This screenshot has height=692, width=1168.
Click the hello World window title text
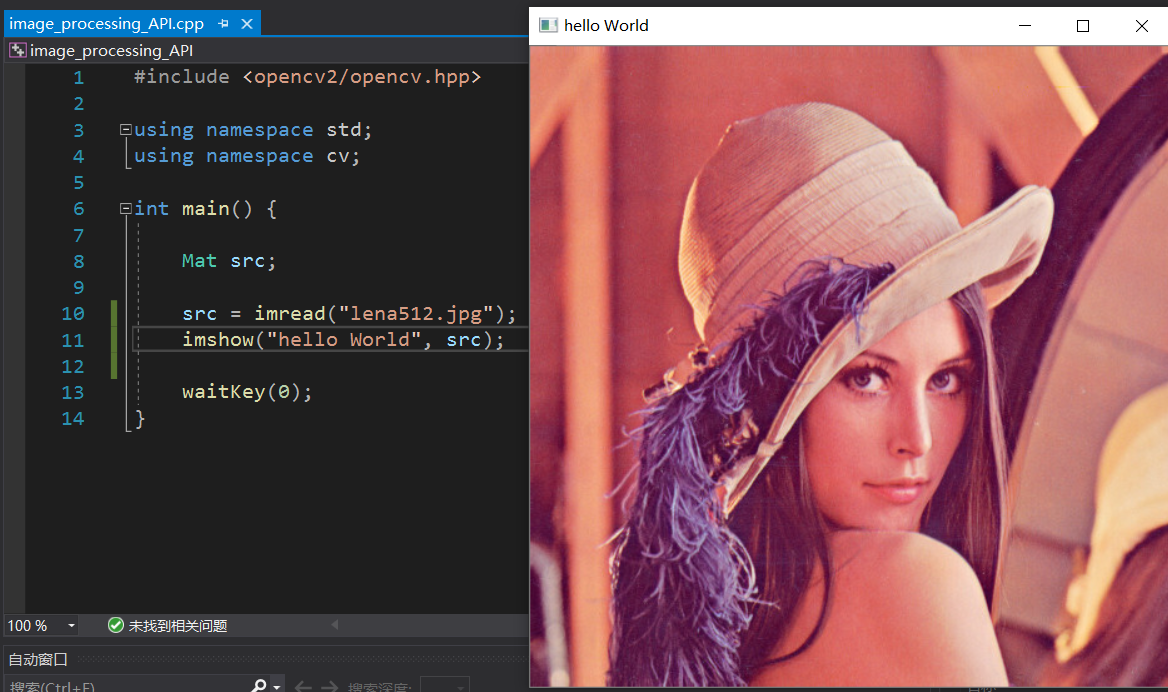click(x=606, y=25)
